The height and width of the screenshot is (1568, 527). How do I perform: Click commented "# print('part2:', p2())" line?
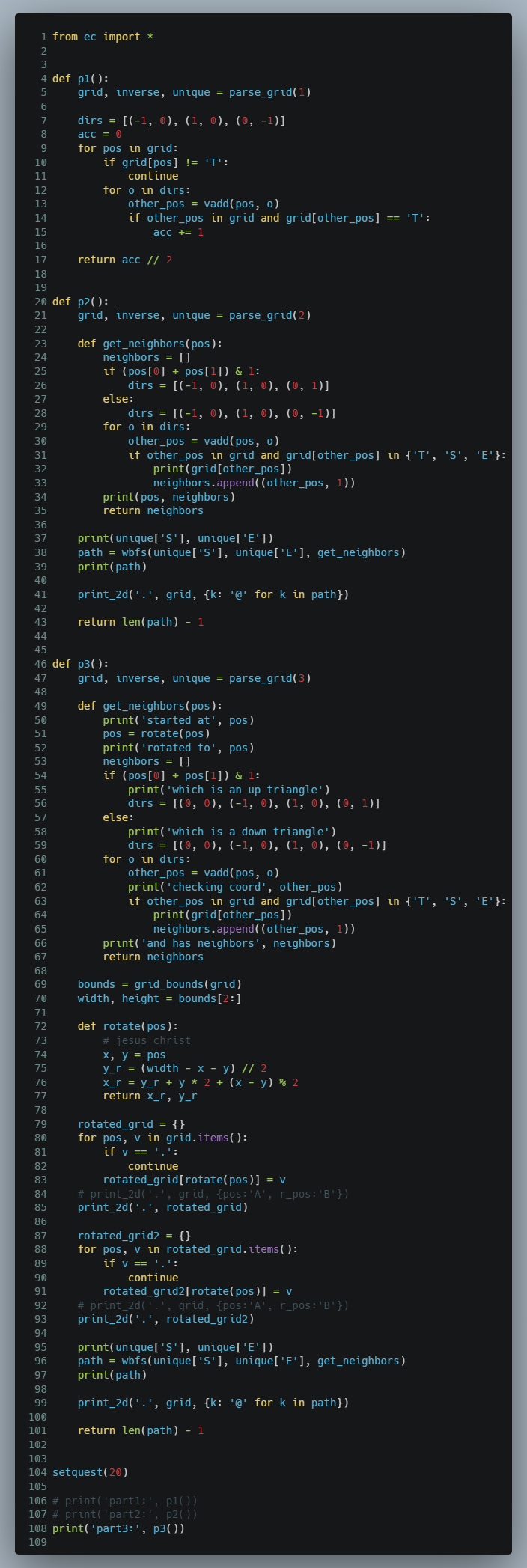(125, 1514)
